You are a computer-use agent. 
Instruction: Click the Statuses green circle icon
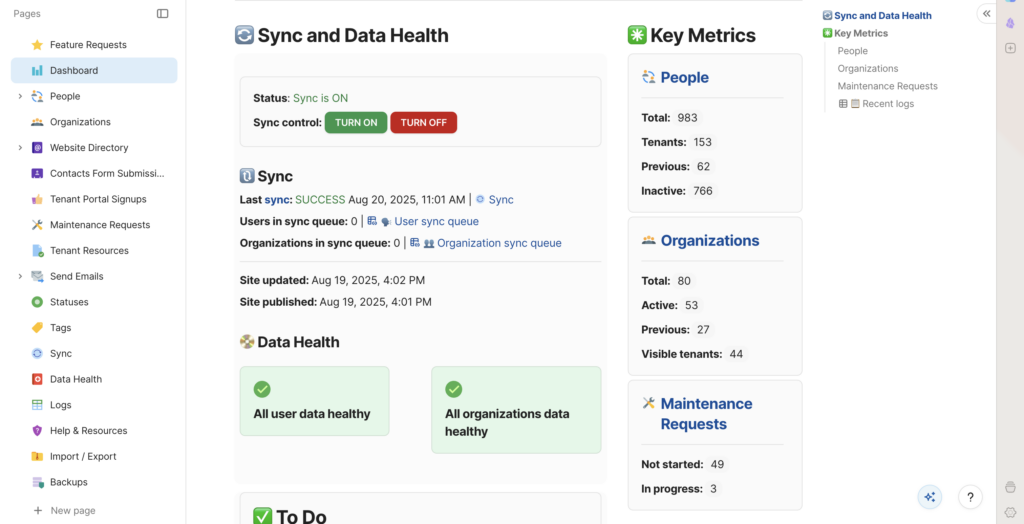(37, 302)
